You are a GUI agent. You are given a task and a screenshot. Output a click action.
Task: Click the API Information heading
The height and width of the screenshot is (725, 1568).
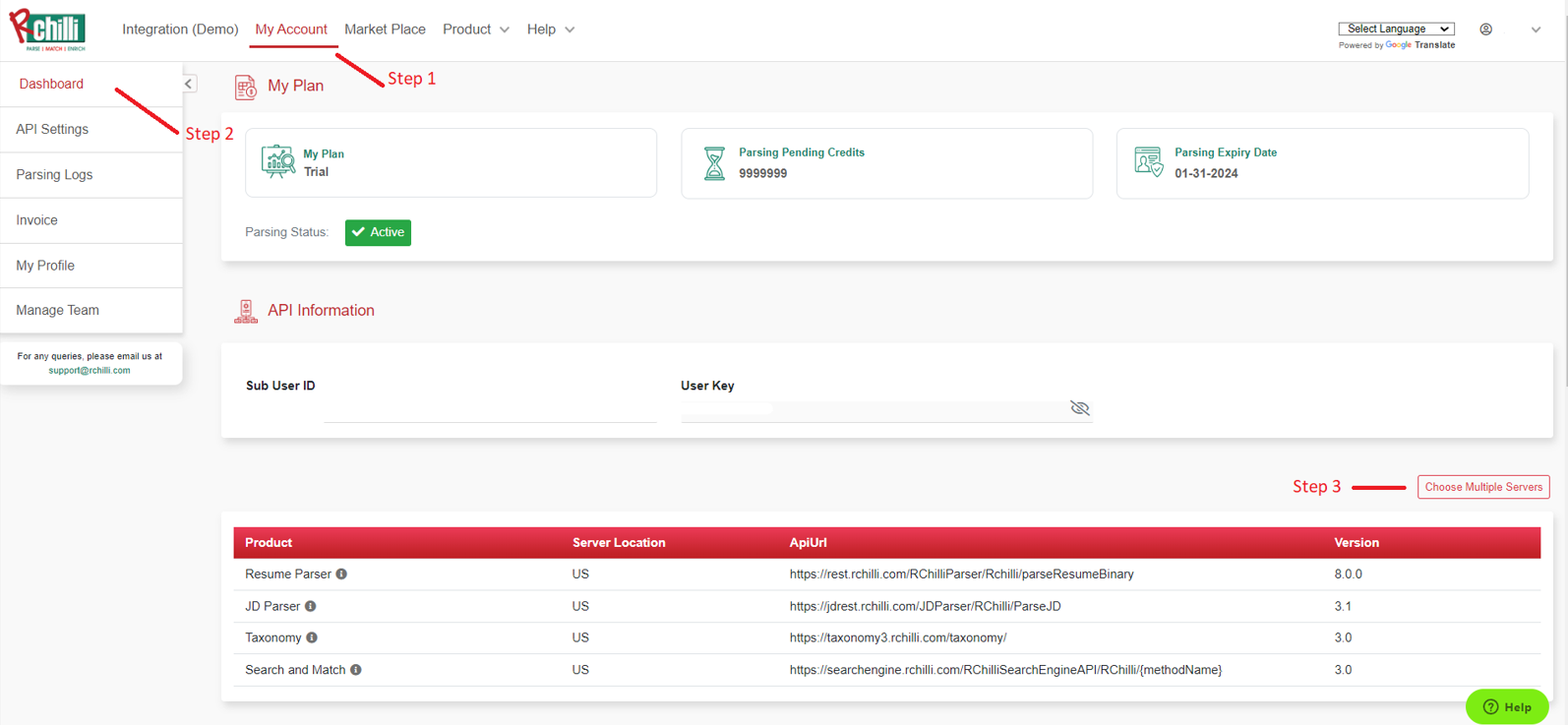pos(321,311)
